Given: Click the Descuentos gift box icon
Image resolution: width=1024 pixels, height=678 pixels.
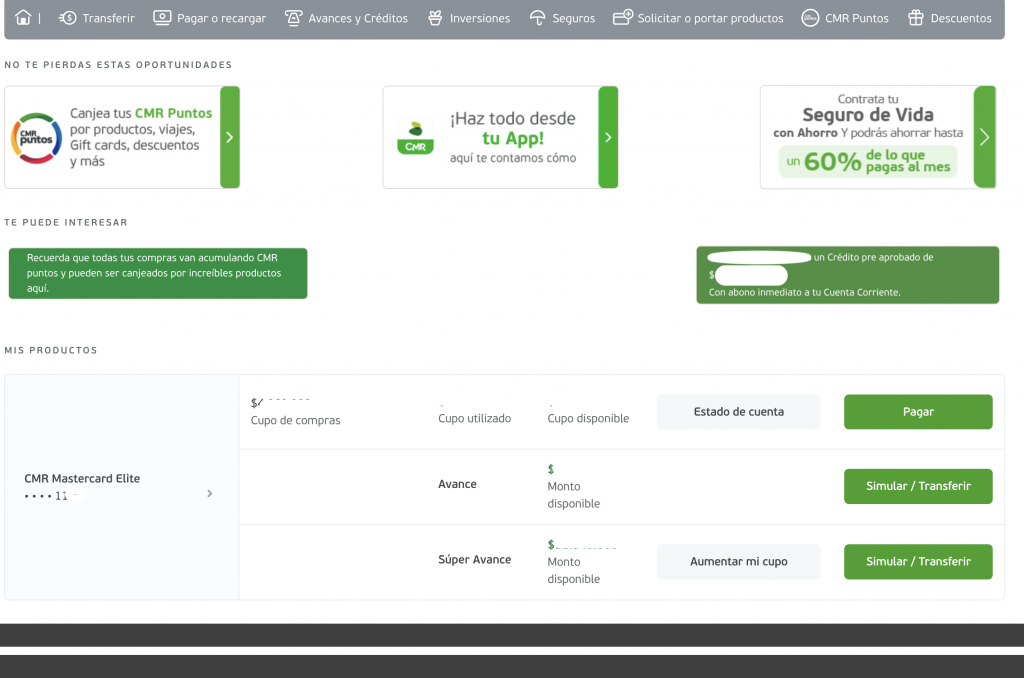Looking at the screenshot, I should 916,18.
